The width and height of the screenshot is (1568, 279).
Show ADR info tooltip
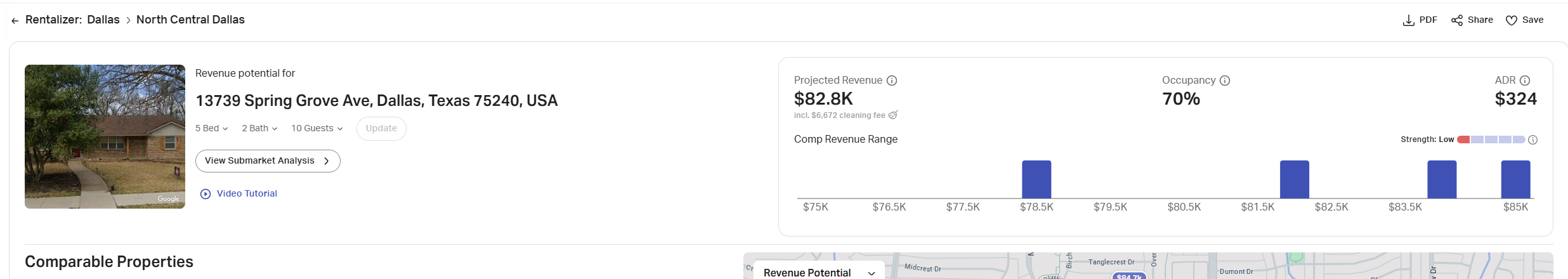click(1525, 81)
